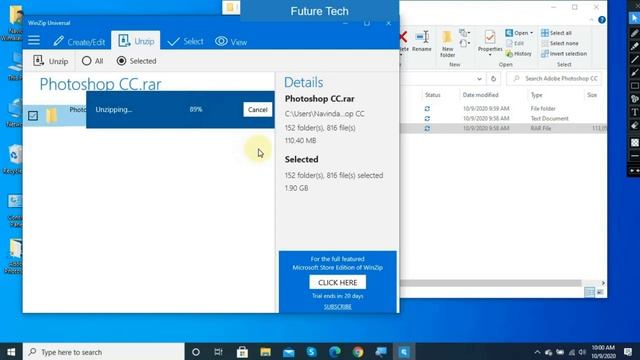Select the text T tool in annotation toolbar
The width and height of the screenshot is (640, 360).
pos(634,112)
